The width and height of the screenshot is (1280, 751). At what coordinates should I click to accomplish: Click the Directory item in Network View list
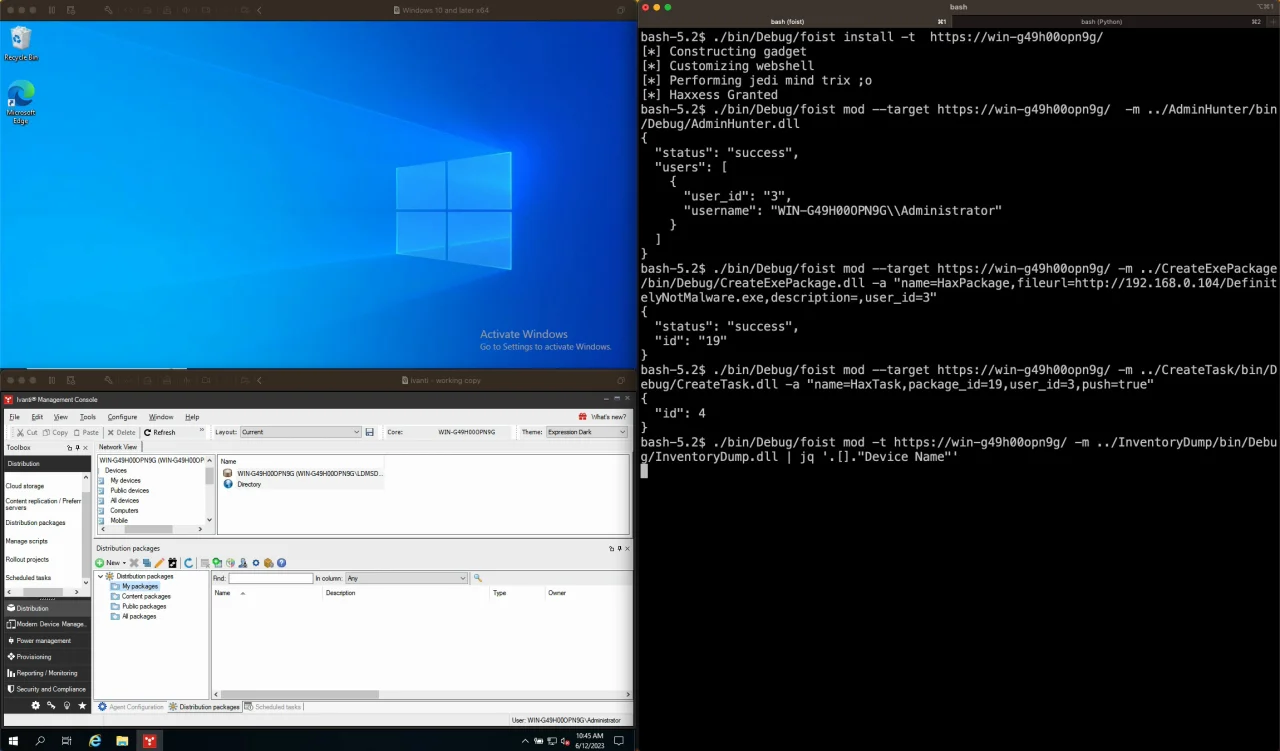point(249,484)
